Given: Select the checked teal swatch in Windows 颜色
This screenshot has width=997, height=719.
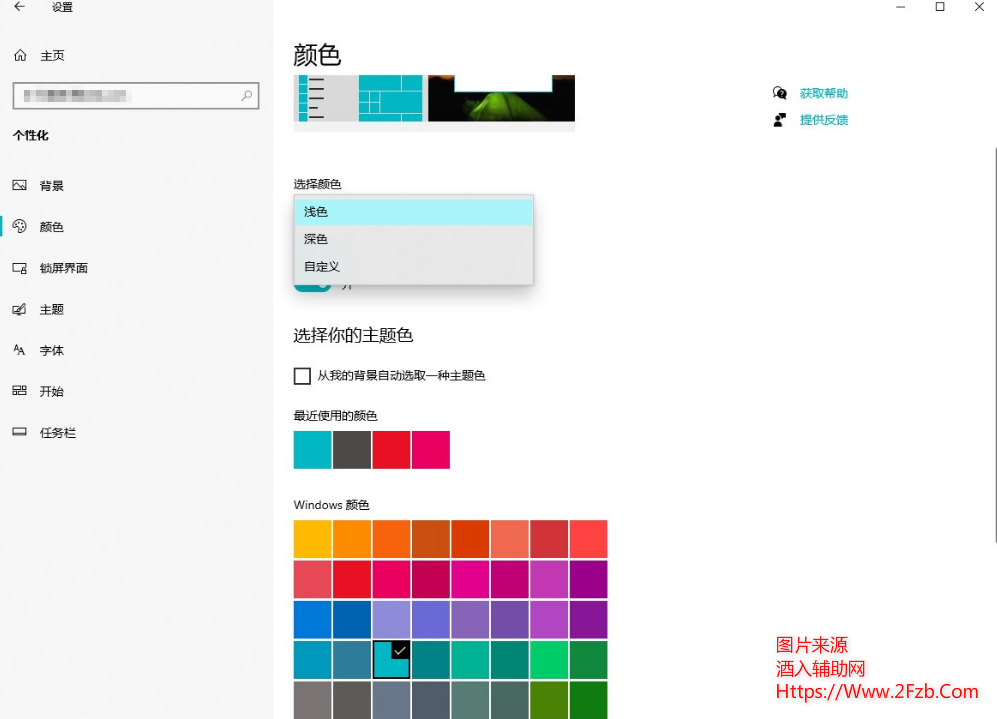Looking at the screenshot, I should tap(391, 659).
